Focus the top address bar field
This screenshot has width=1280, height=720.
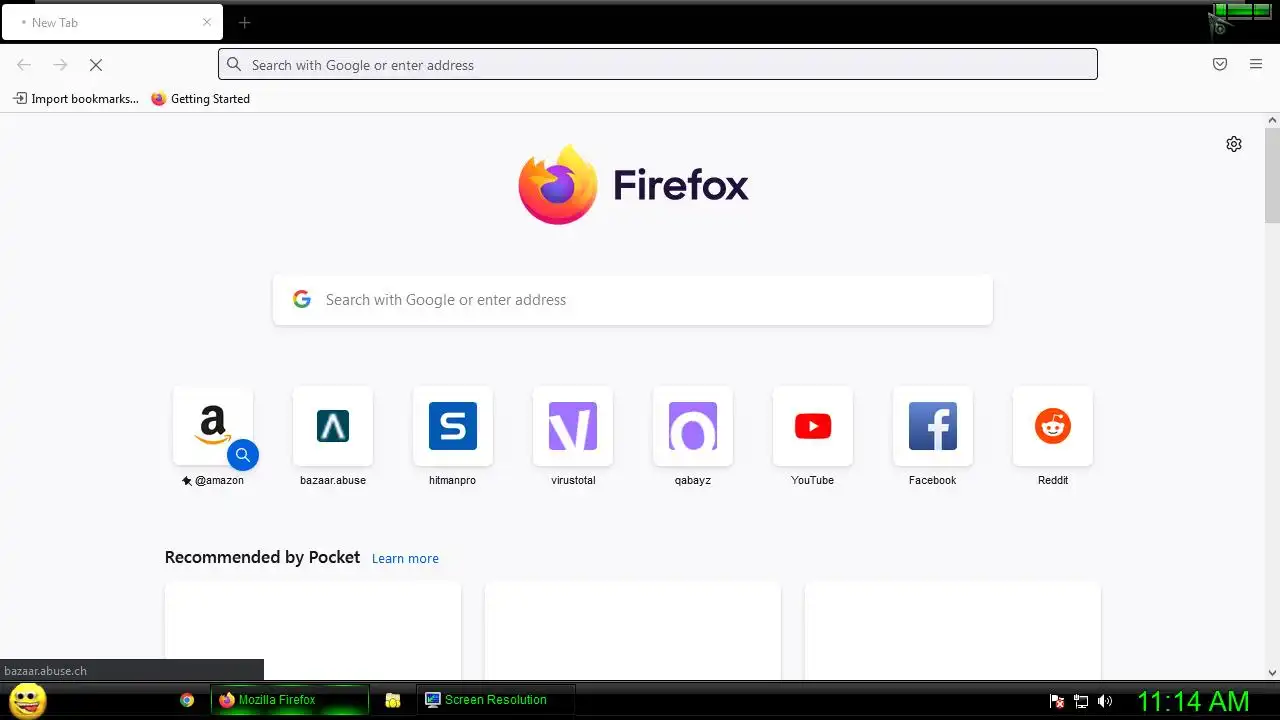[x=658, y=65]
